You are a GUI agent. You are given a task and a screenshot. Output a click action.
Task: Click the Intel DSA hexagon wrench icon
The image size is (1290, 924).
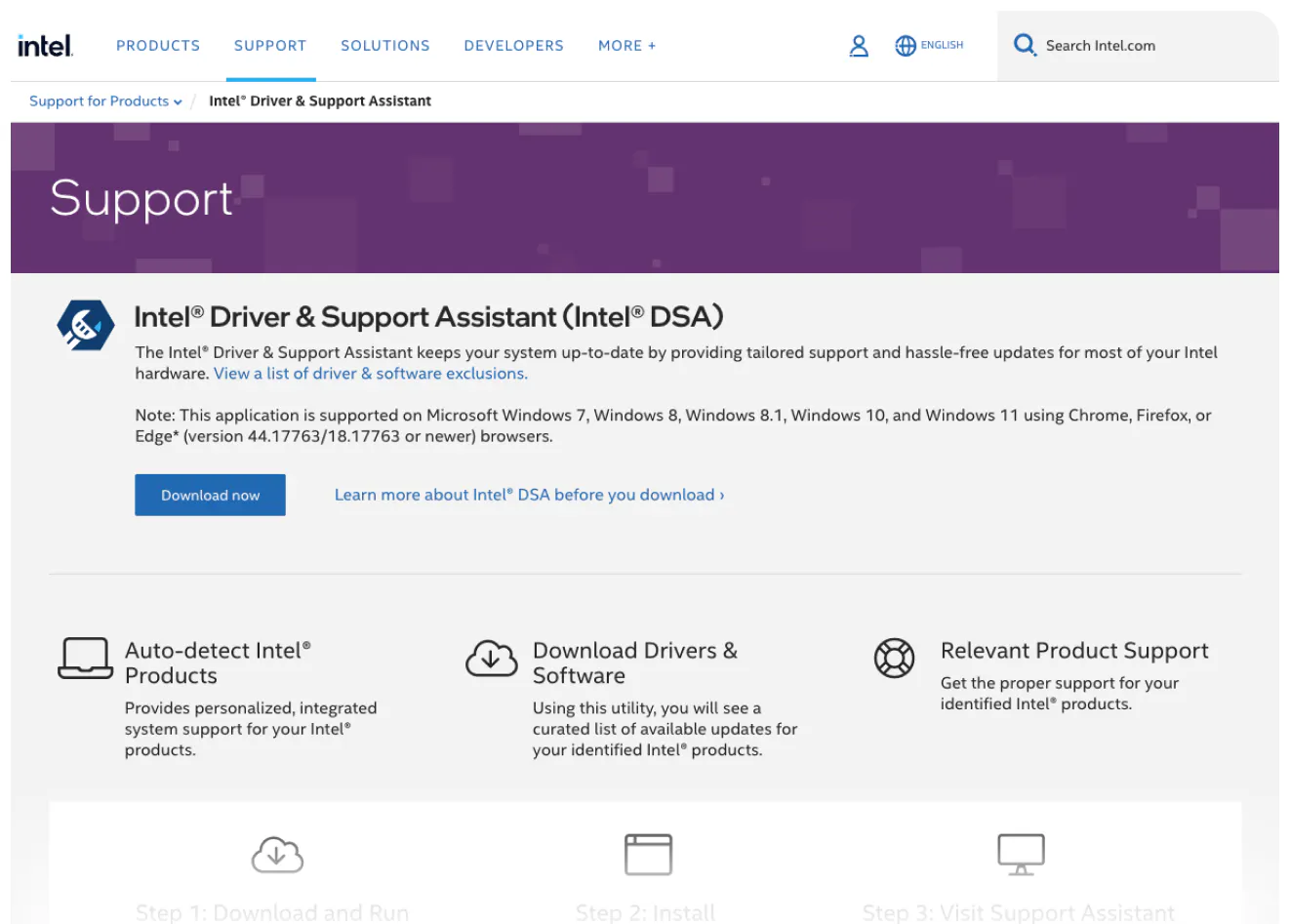point(86,325)
